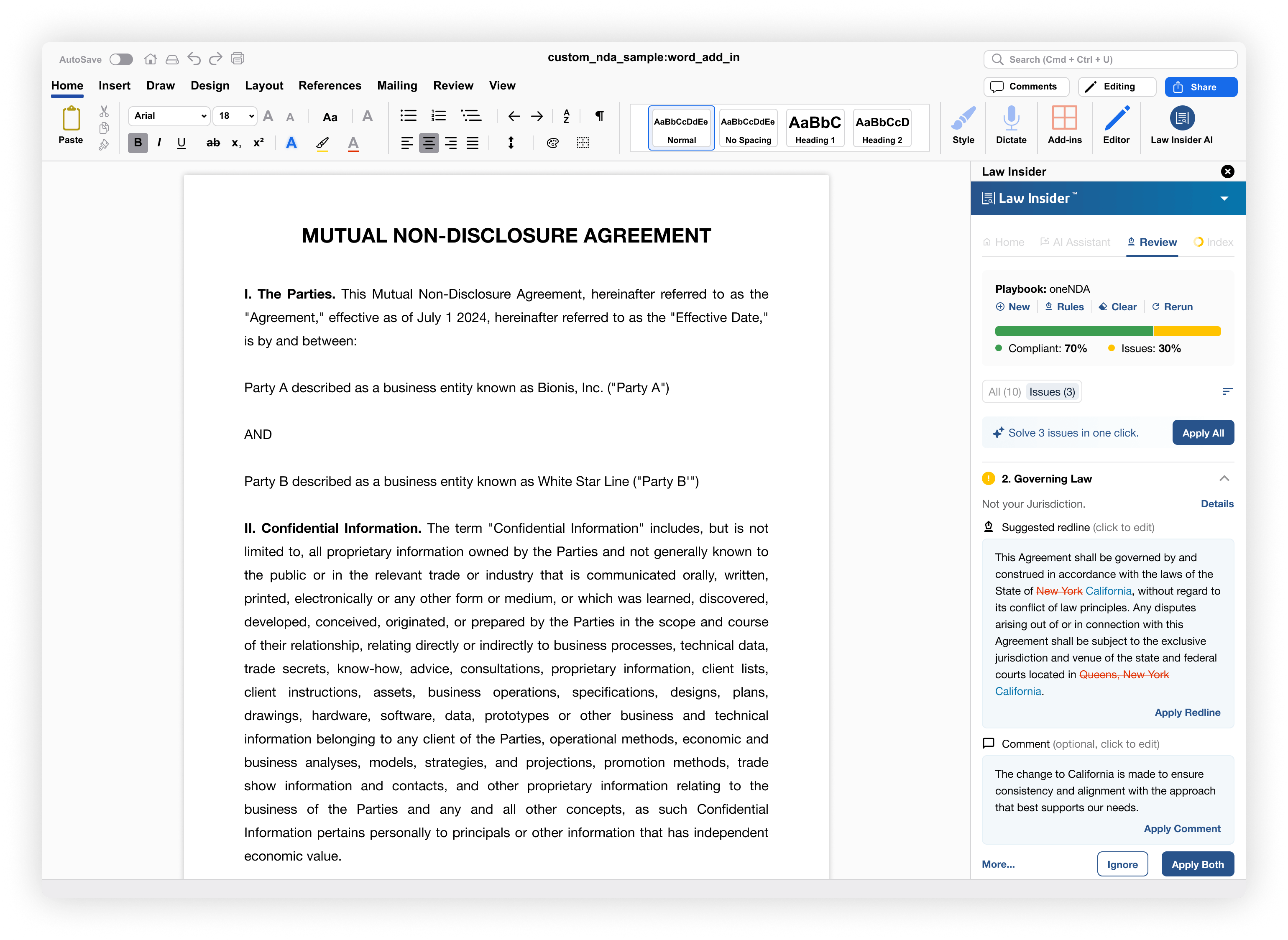Screen dimensions: 1288x940
Task: Decrease indent with left arrow
Action: (514, 117)
